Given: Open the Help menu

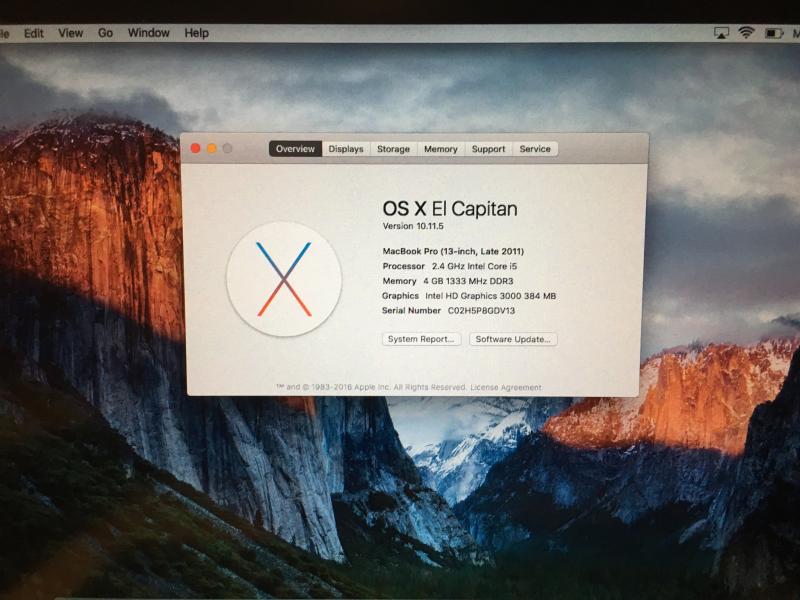Looking at the screenshot, I should pos(196,33).
